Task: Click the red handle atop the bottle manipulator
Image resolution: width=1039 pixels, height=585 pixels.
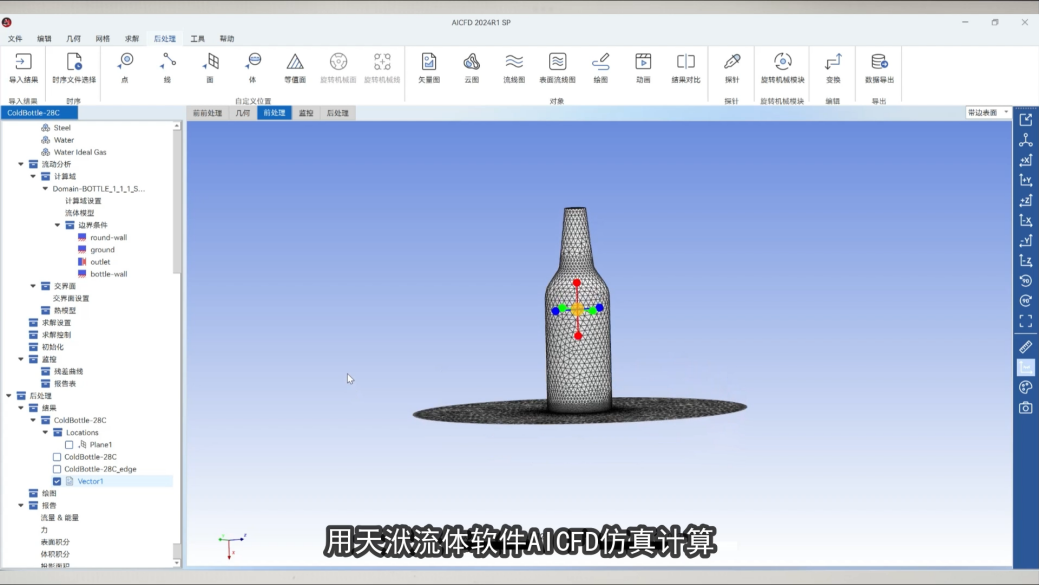Action: click(576, 283)
